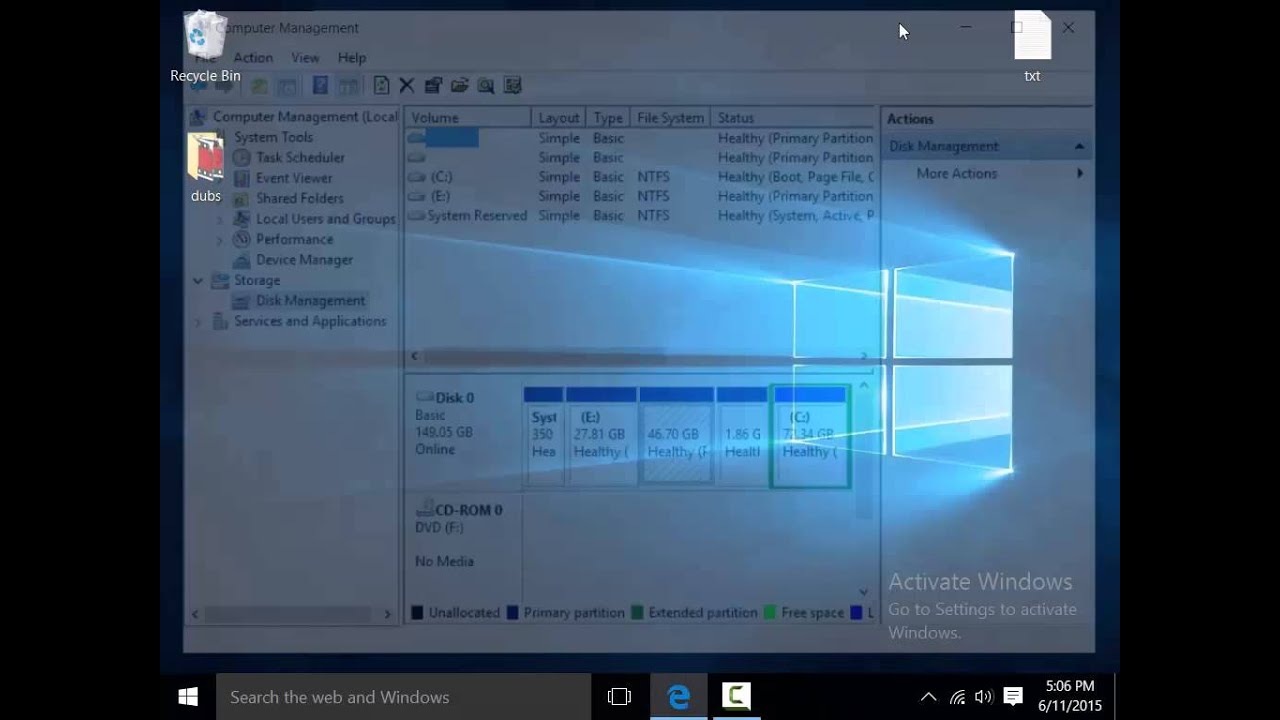Launch Microsoft Edge from the taskbar
1280x720 pixels.
tap(679, 697)
